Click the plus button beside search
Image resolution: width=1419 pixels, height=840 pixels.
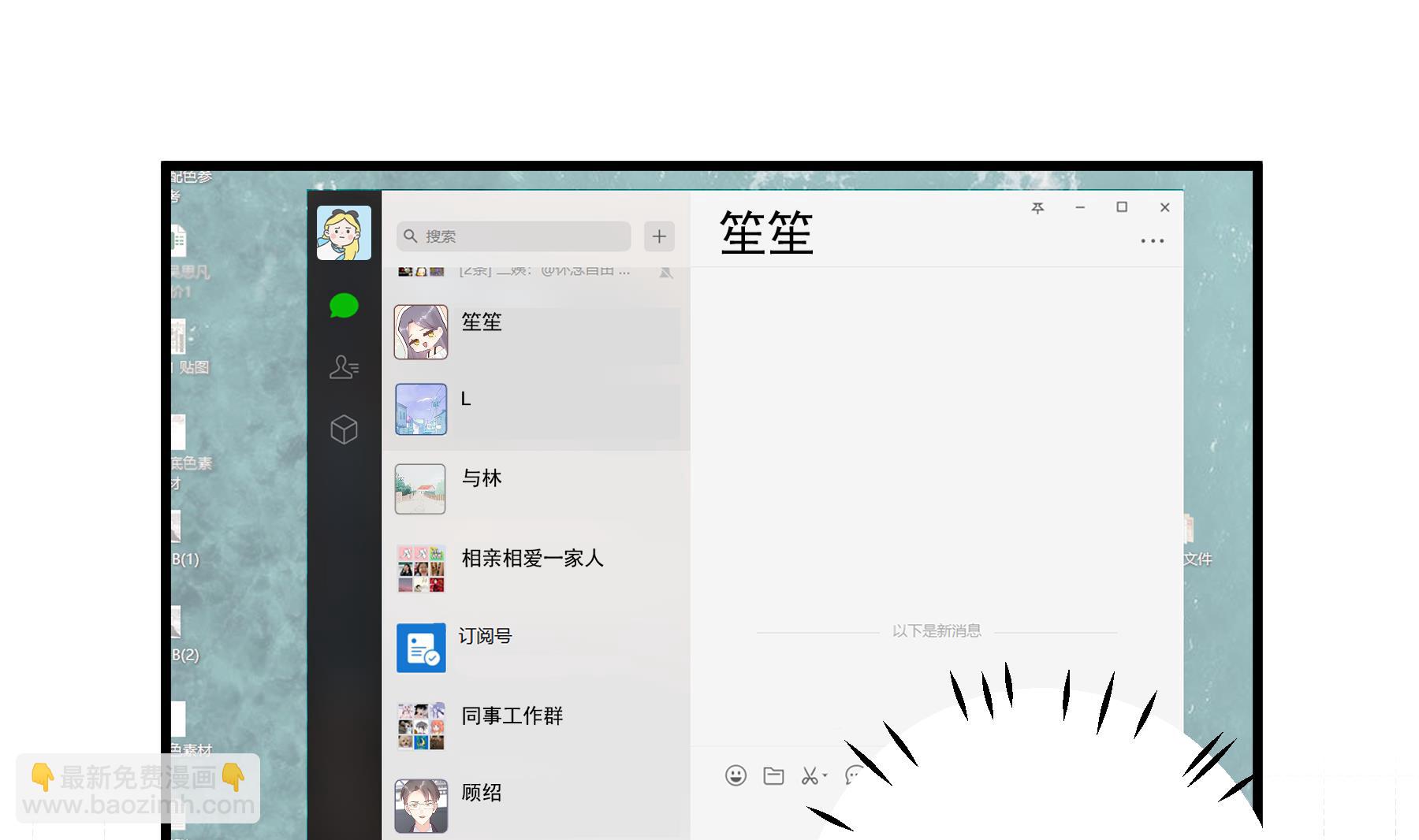659,236
